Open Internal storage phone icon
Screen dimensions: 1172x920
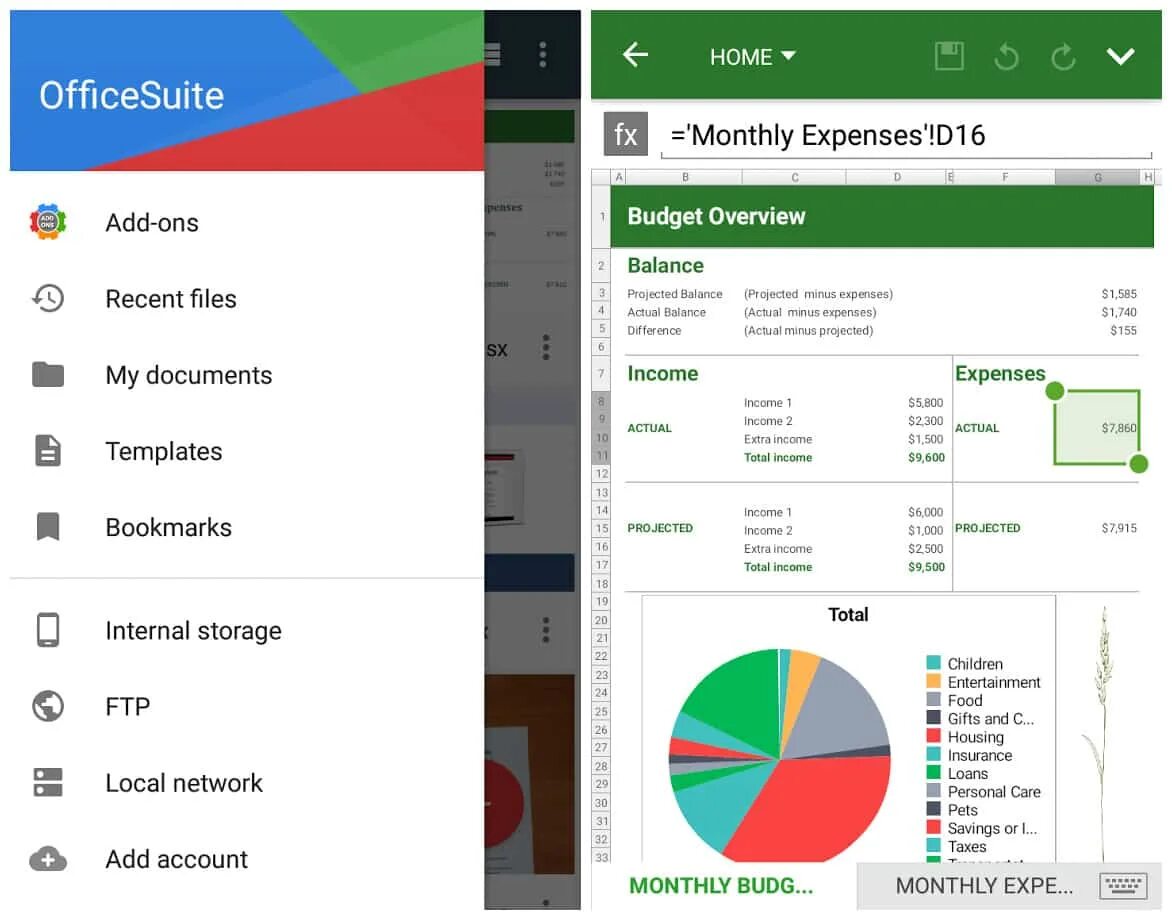[48, 630]
